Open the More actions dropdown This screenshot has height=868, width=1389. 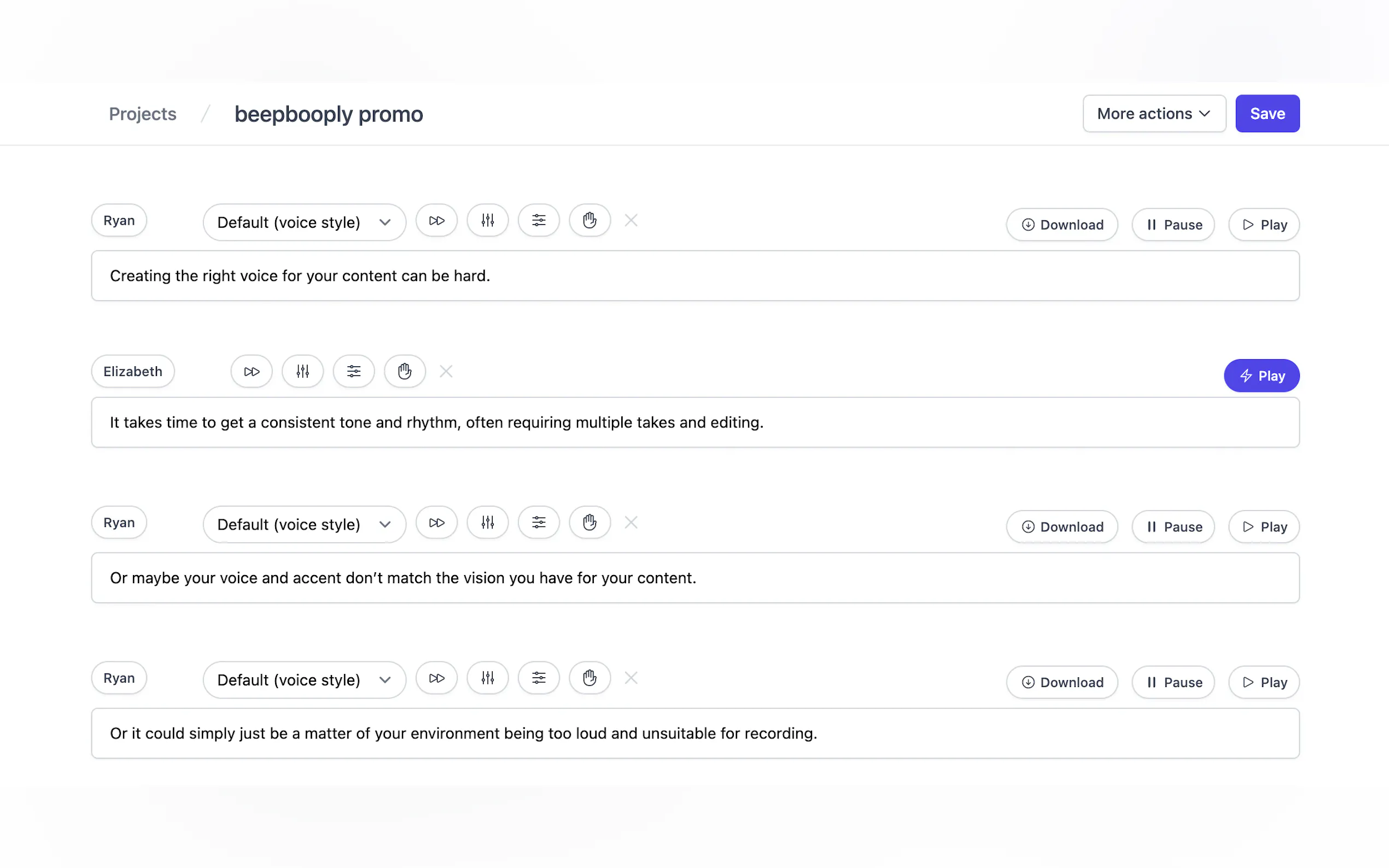coord(1153,114)
